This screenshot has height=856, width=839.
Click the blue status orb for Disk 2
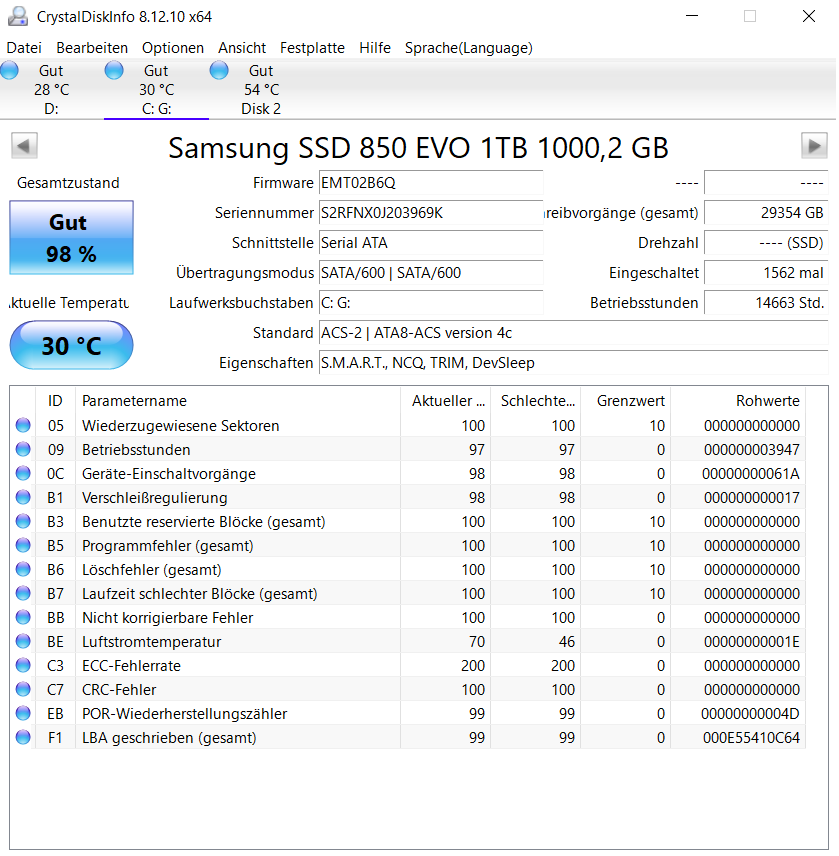[x=219, y=70]
